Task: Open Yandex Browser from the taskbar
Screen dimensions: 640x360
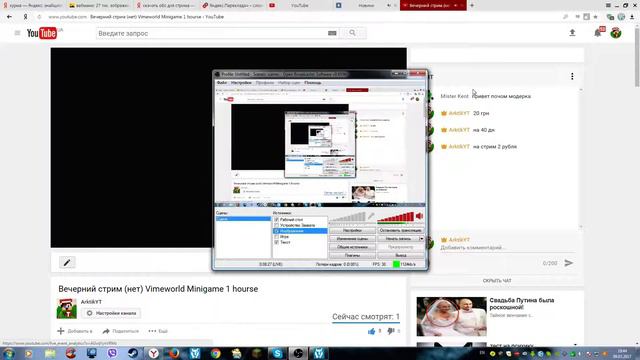Action: pos(153,353)
